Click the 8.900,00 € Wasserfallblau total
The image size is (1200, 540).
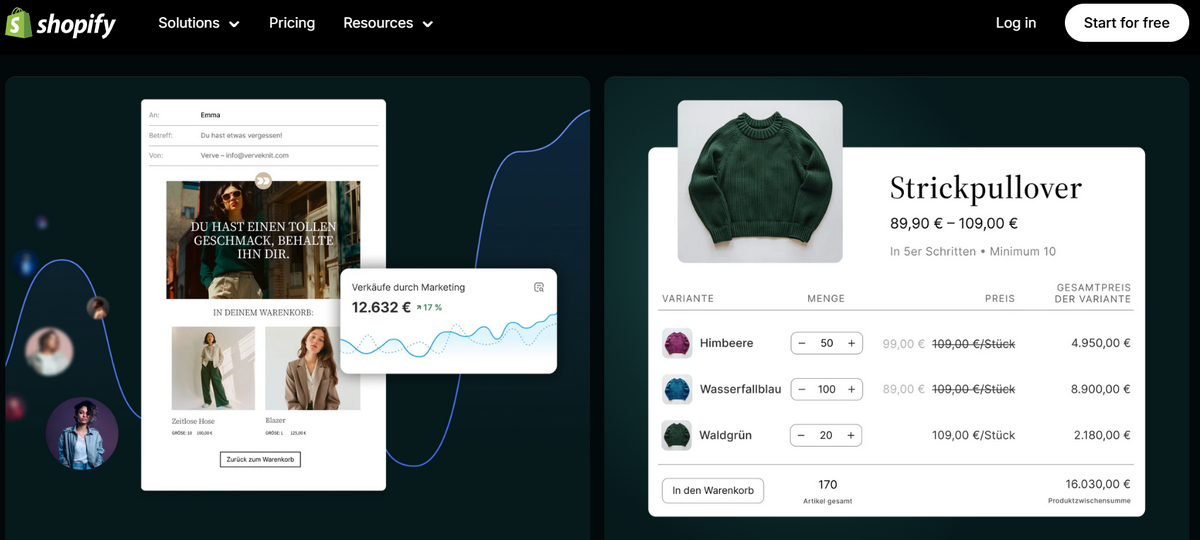coord(1101,389)
